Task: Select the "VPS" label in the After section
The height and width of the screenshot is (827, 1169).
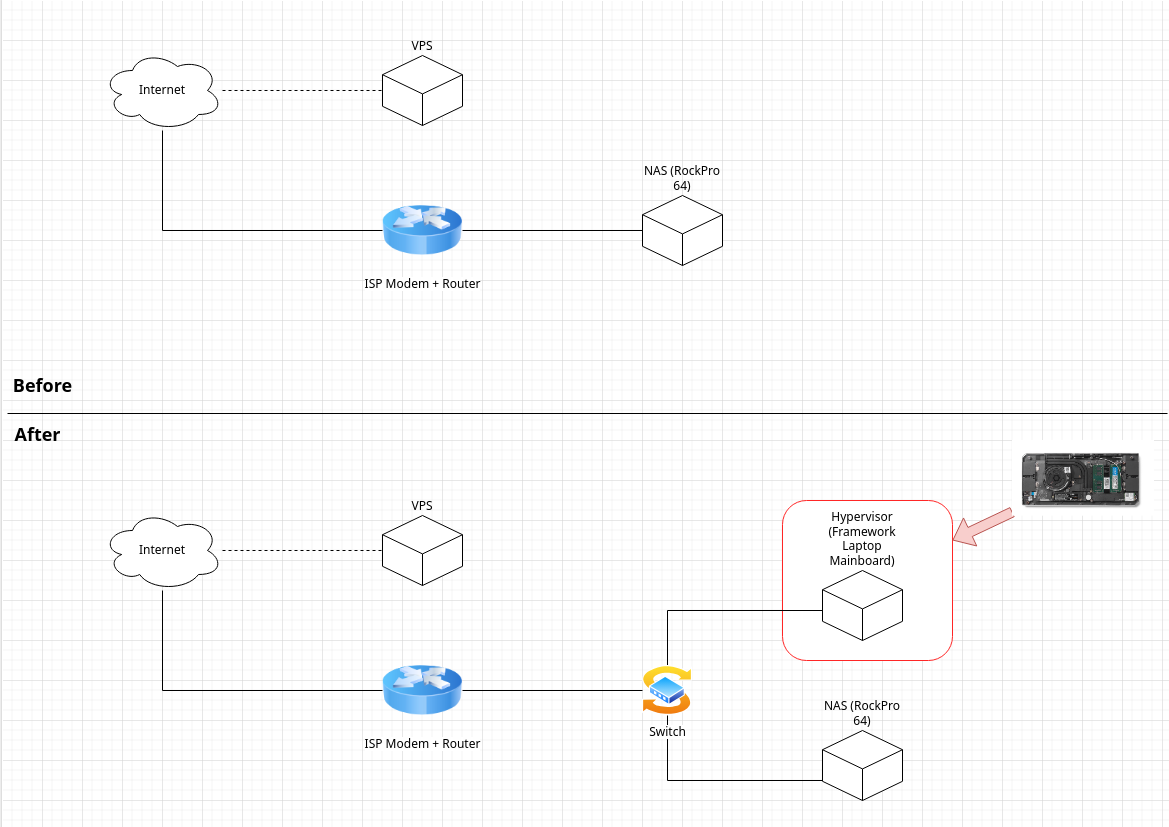Action: pyautogui.click(x=421, y=506)
